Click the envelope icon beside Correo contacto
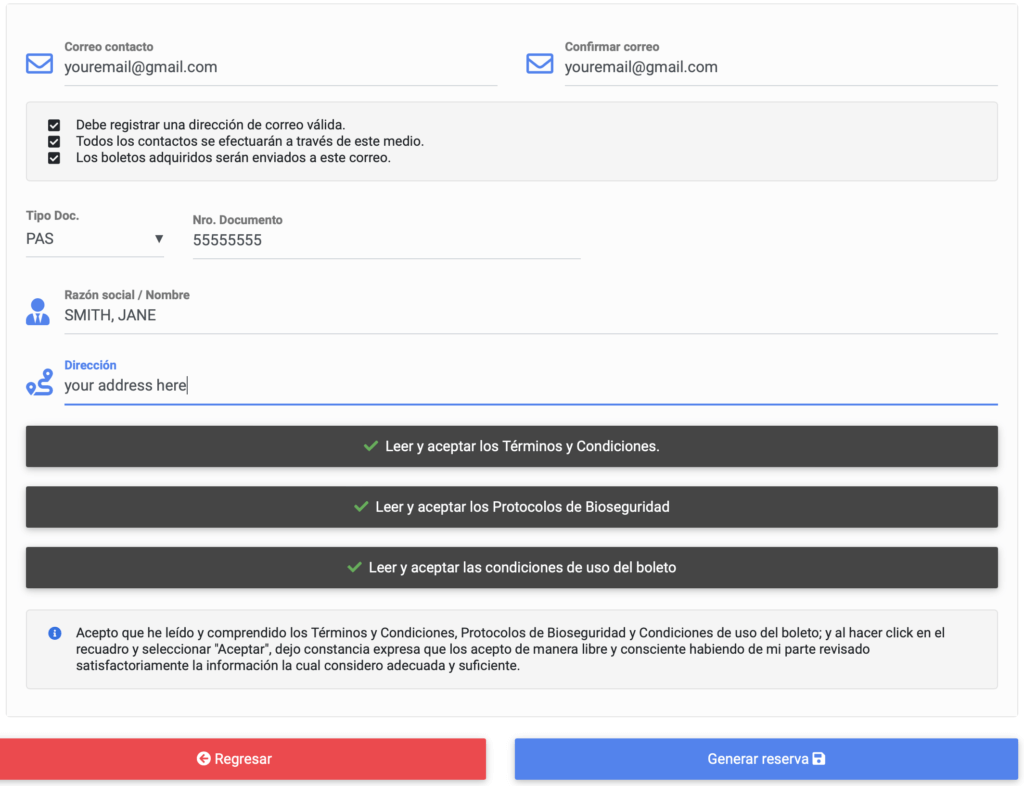This screenshot has height=786, width=1024. coord(39,63)
